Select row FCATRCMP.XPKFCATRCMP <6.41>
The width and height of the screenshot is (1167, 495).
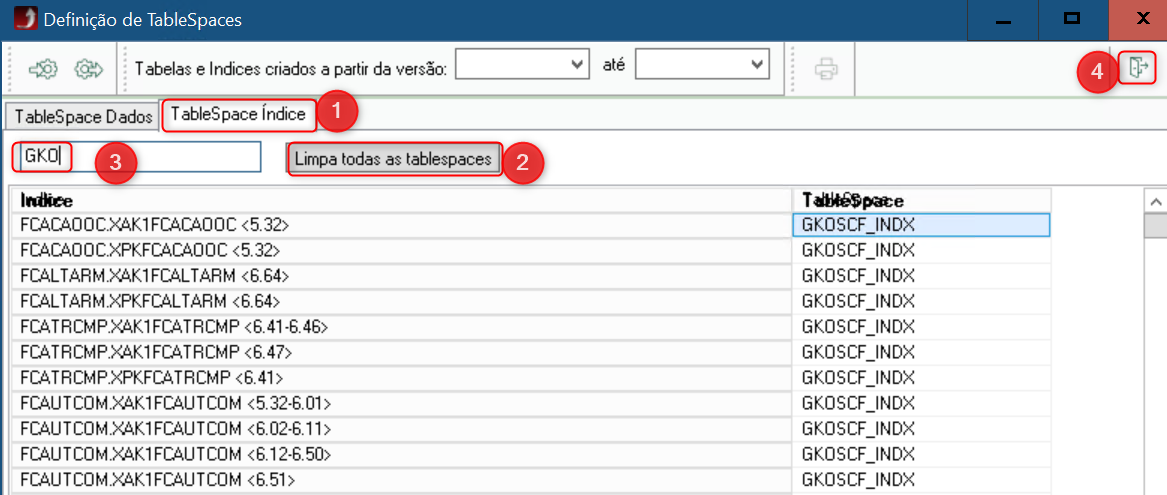tap(402, 377)
